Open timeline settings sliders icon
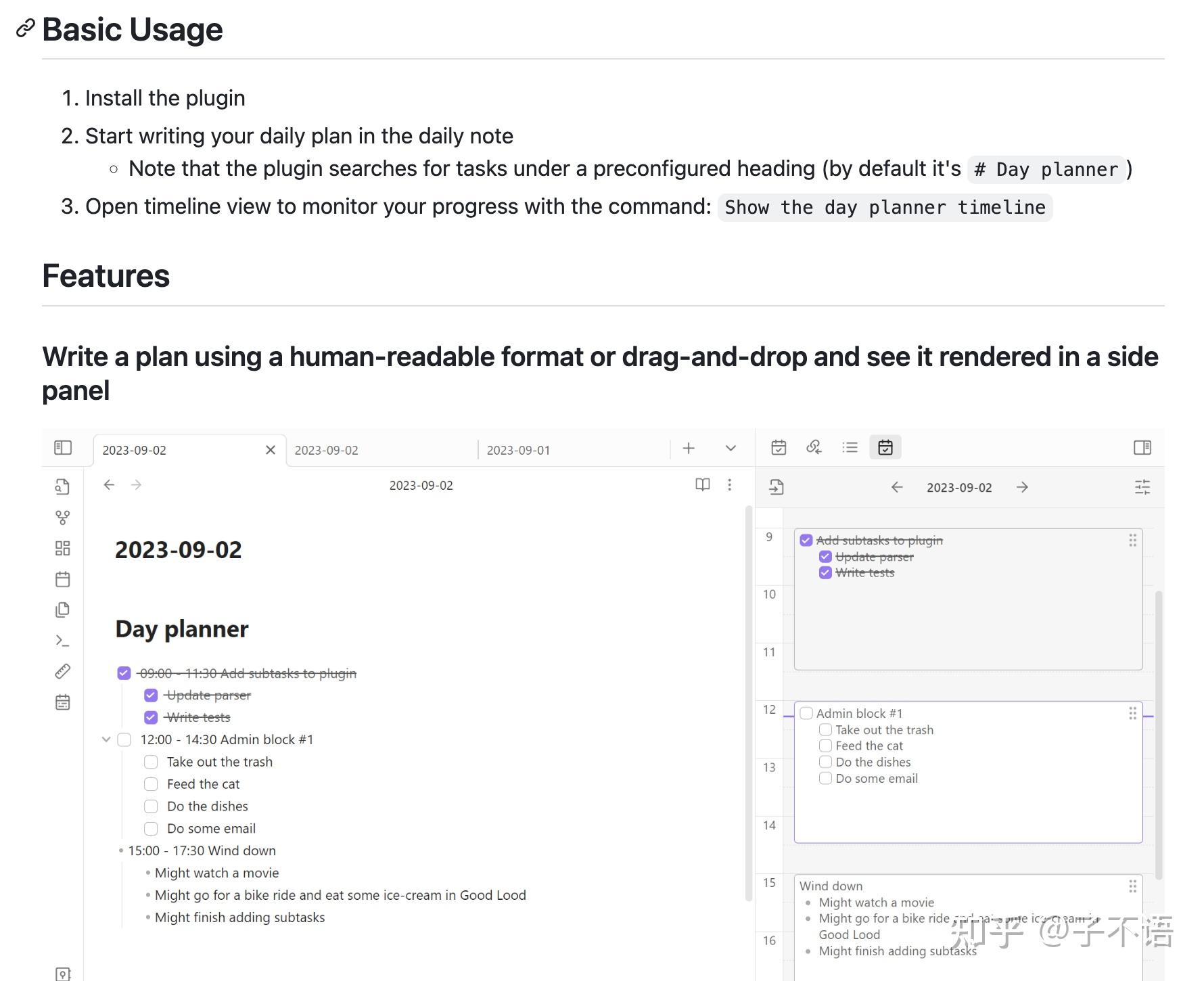The width and height of the screenshot is (1204, 981). 1142,487
